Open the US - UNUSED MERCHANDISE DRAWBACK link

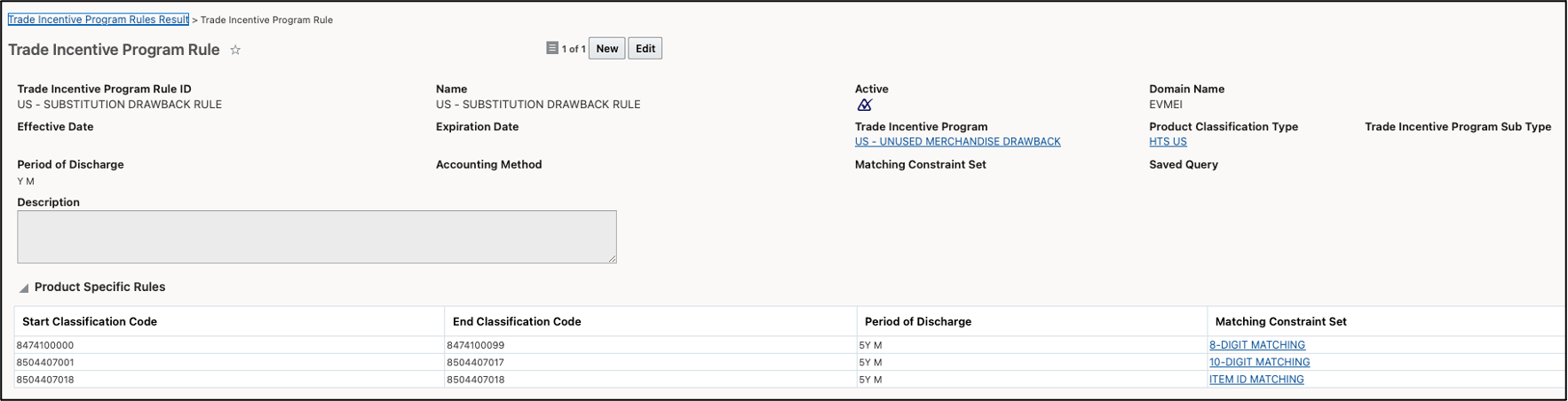[x=957, y=142]
